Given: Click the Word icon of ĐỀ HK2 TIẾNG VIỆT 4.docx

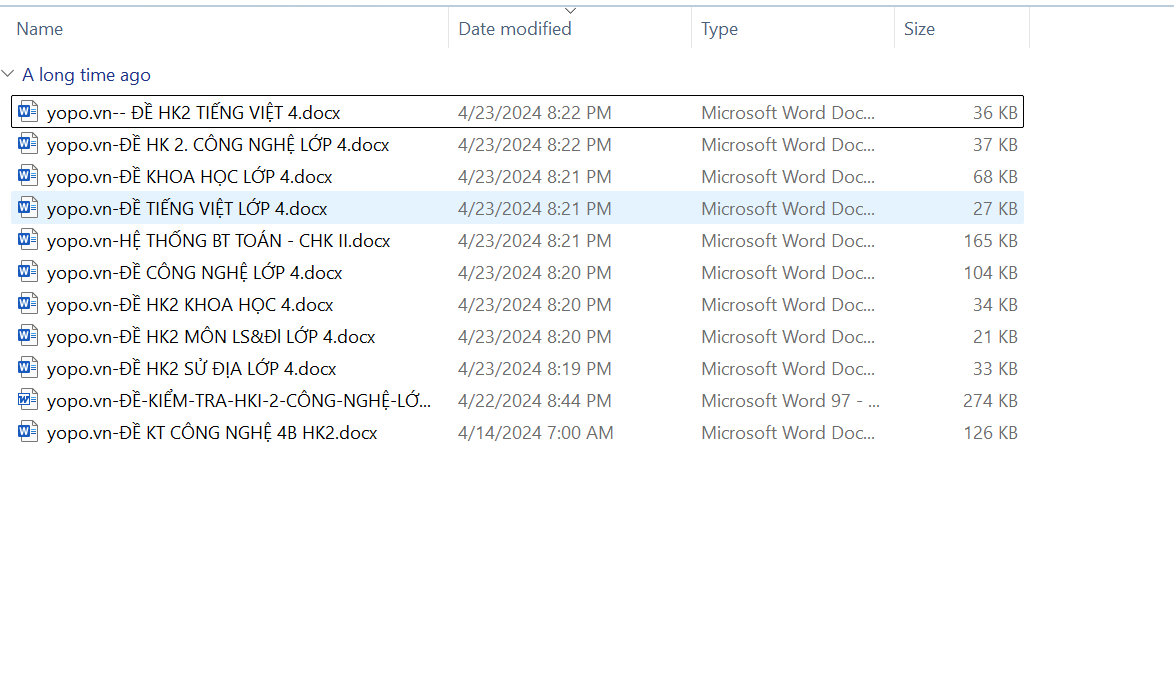Looking at the screenshot, I should point(28,112).
